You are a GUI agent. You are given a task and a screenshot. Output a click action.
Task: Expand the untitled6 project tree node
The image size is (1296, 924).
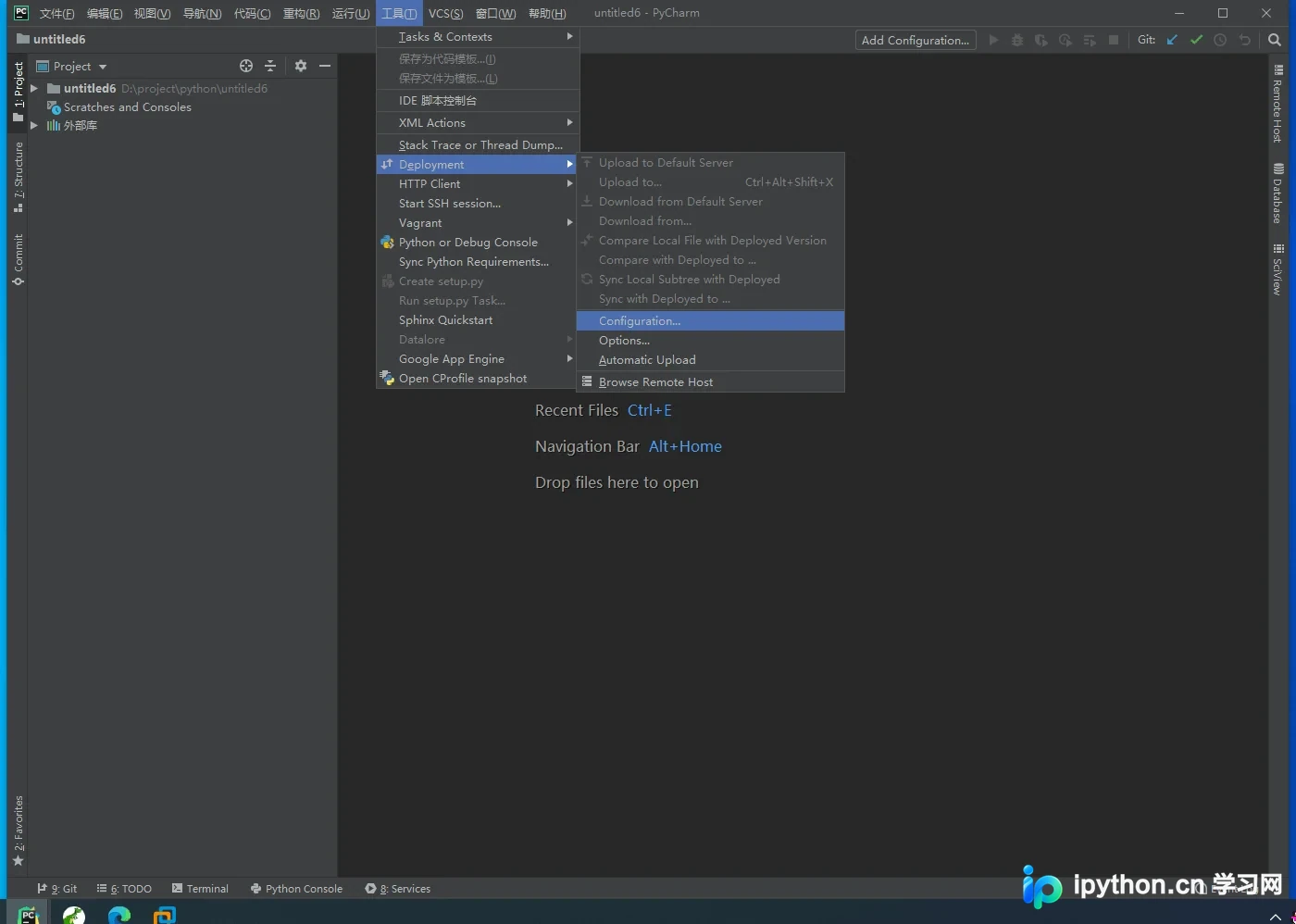point(34,88)
